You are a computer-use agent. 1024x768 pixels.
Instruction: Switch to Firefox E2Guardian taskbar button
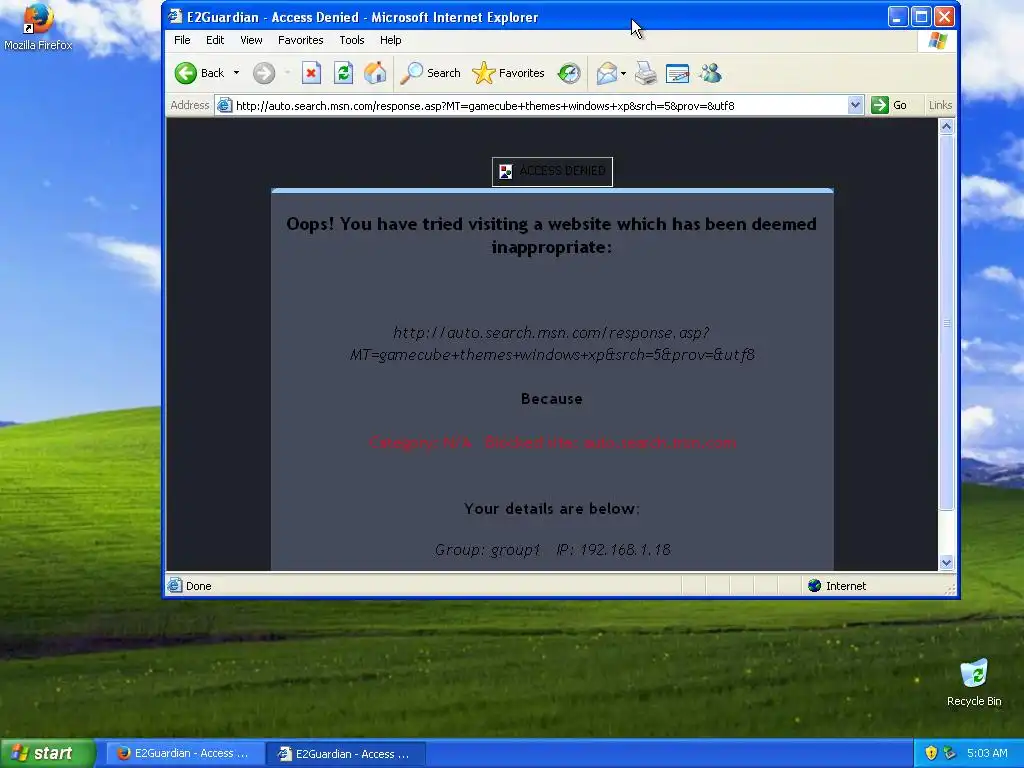(x=185, y=753)
